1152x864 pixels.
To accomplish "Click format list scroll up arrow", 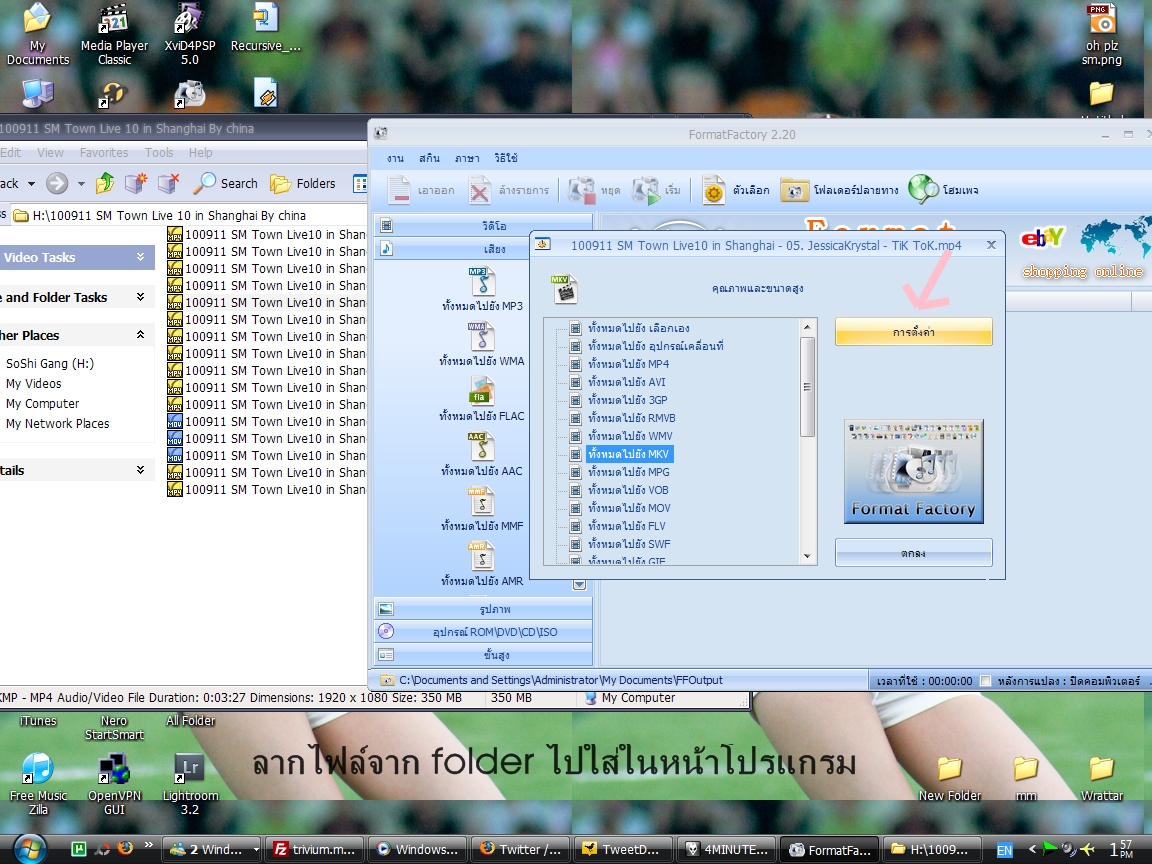I will point(807,327).
